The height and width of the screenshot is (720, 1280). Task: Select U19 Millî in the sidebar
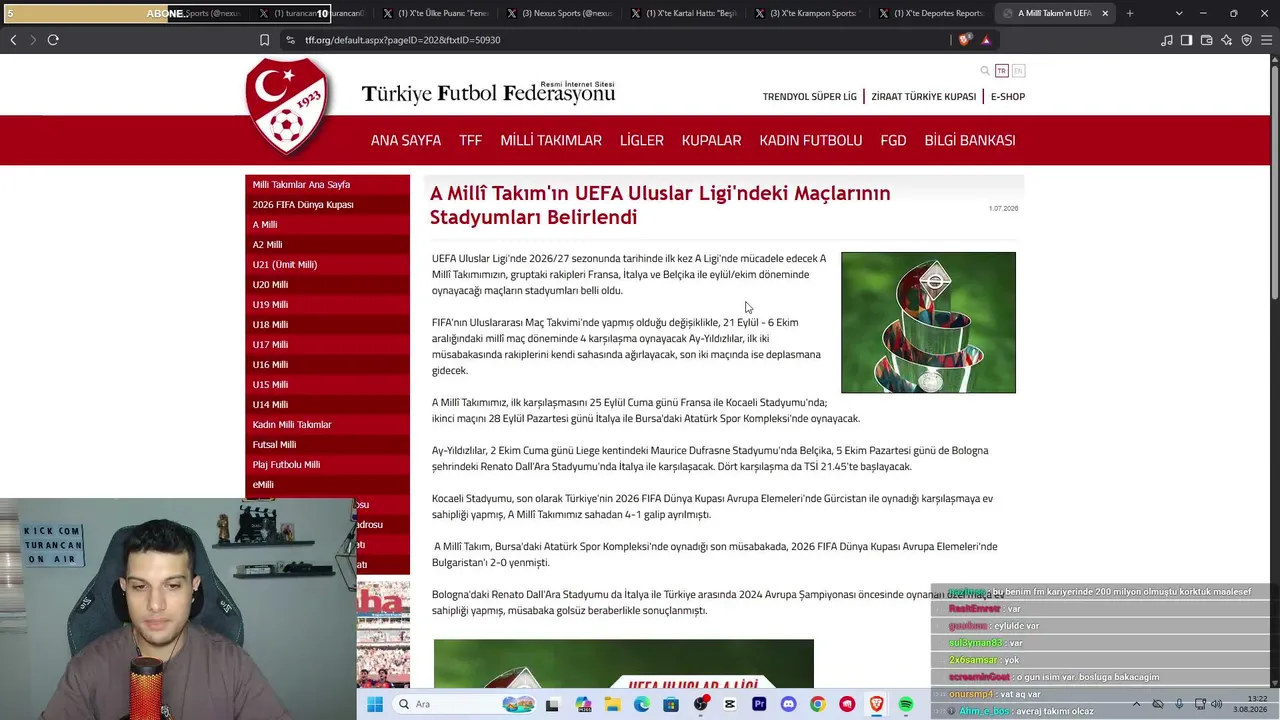(327, 305)
